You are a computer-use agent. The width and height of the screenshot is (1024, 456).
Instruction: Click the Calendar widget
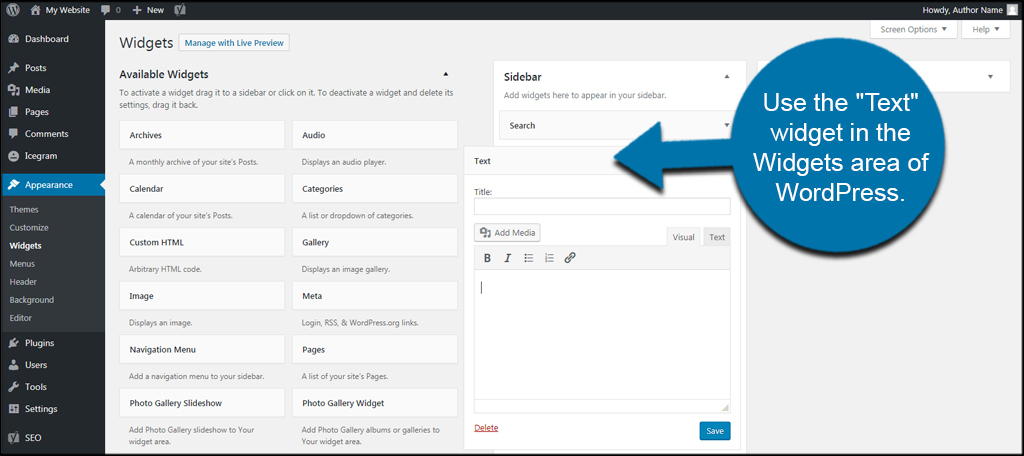(x=202, y=189)
